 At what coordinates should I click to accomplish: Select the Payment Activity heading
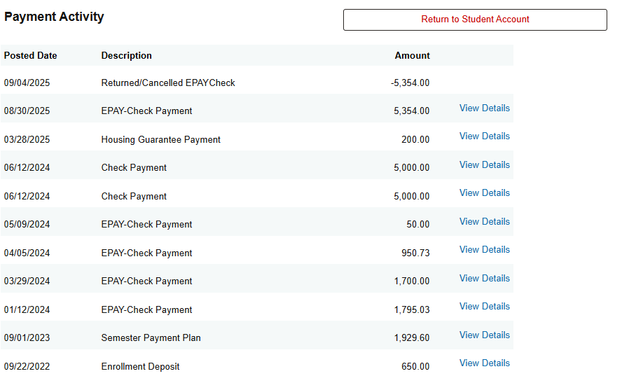(x=54, y=17)
